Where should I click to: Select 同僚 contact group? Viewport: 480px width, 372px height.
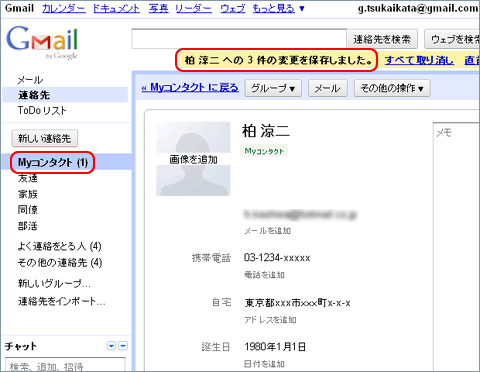click(28, 210)
